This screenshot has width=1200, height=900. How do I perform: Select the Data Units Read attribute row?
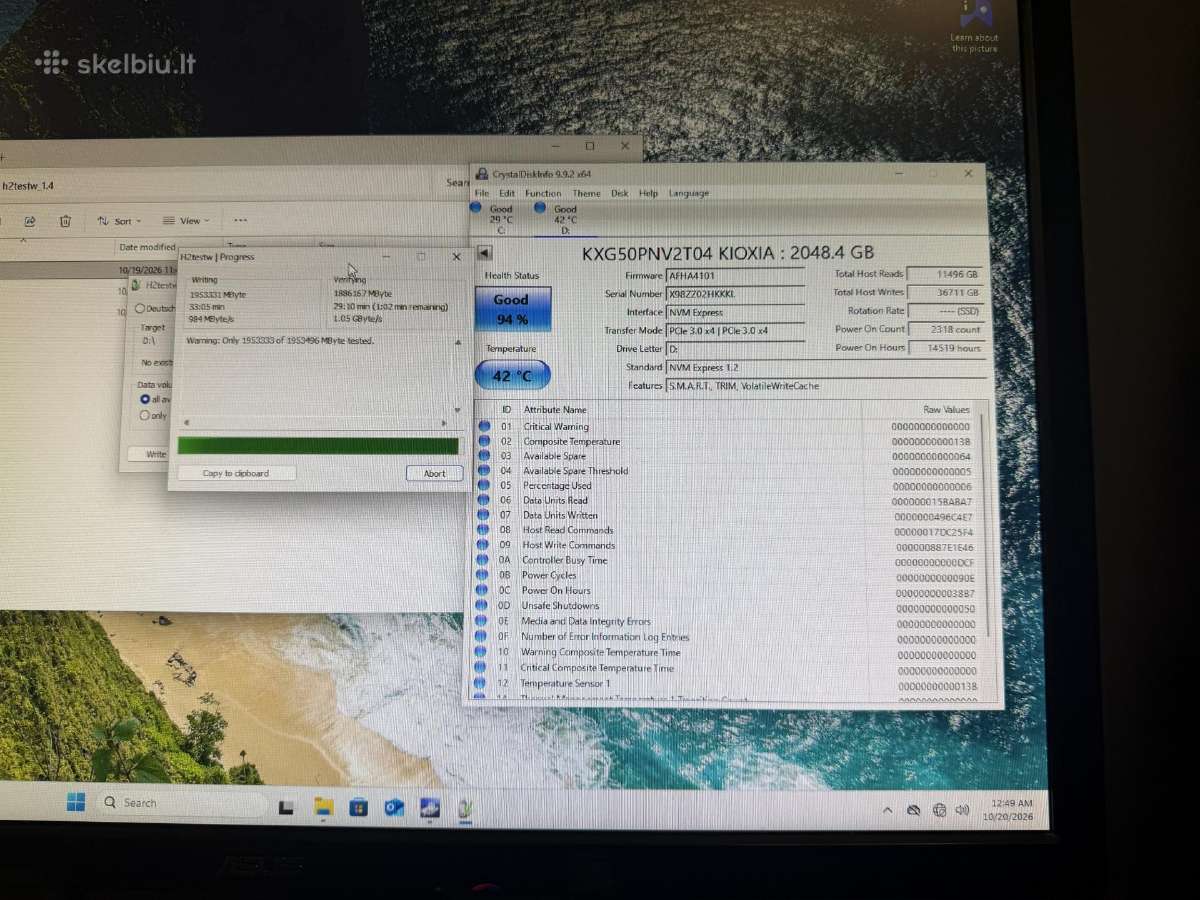[727, 500]
